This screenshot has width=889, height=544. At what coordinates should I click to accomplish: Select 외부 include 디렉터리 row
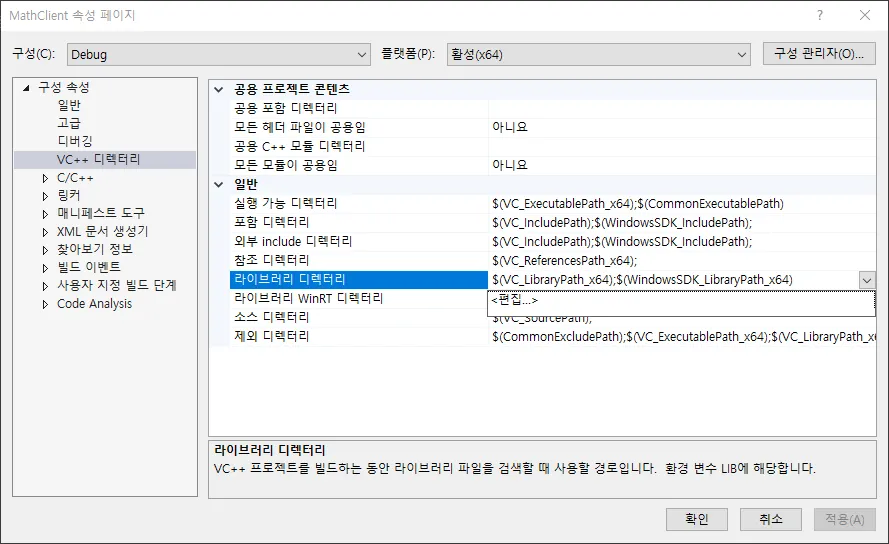553,242
